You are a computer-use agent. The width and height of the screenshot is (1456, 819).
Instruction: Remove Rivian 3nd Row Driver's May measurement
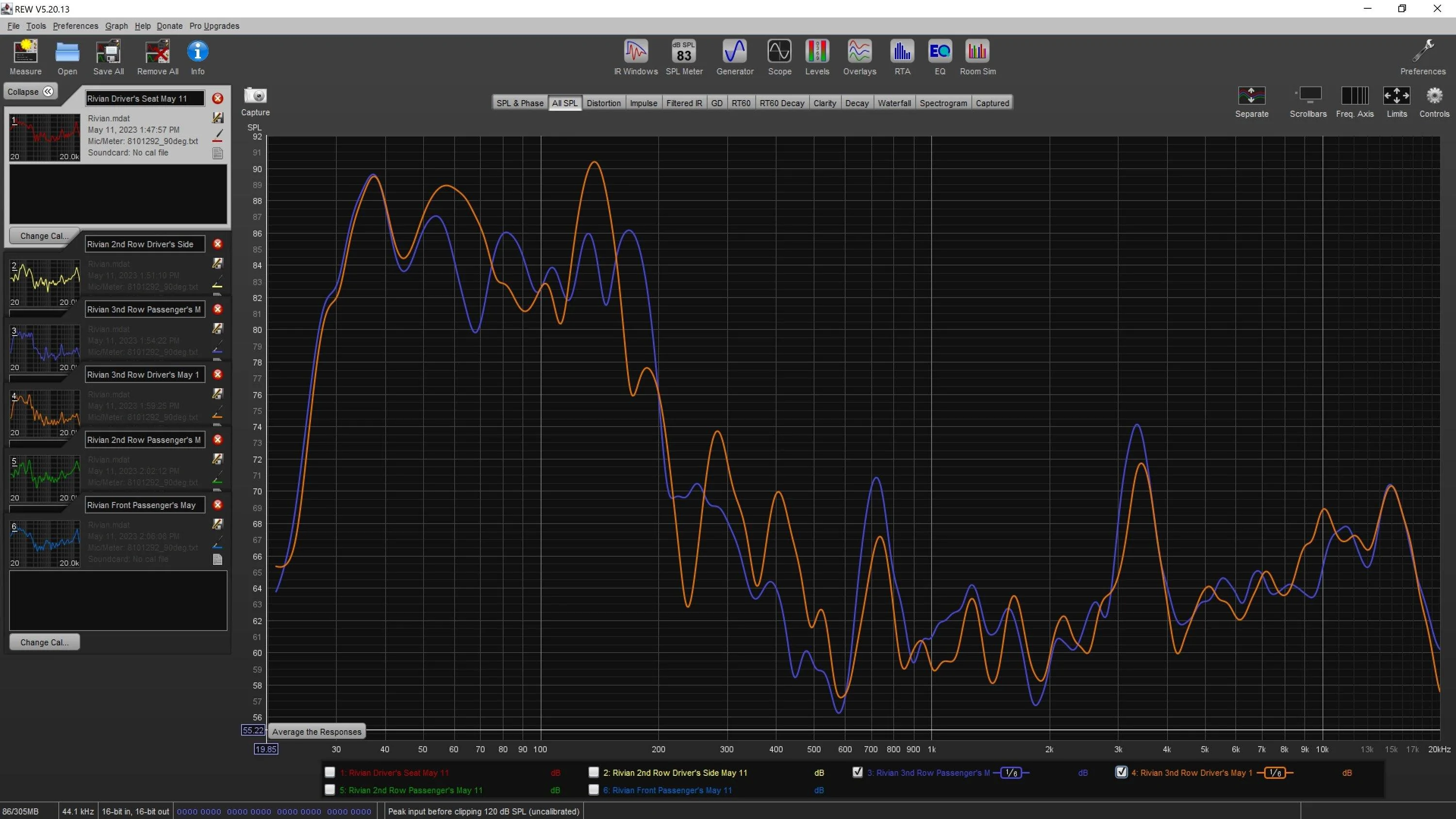[217, 374]
